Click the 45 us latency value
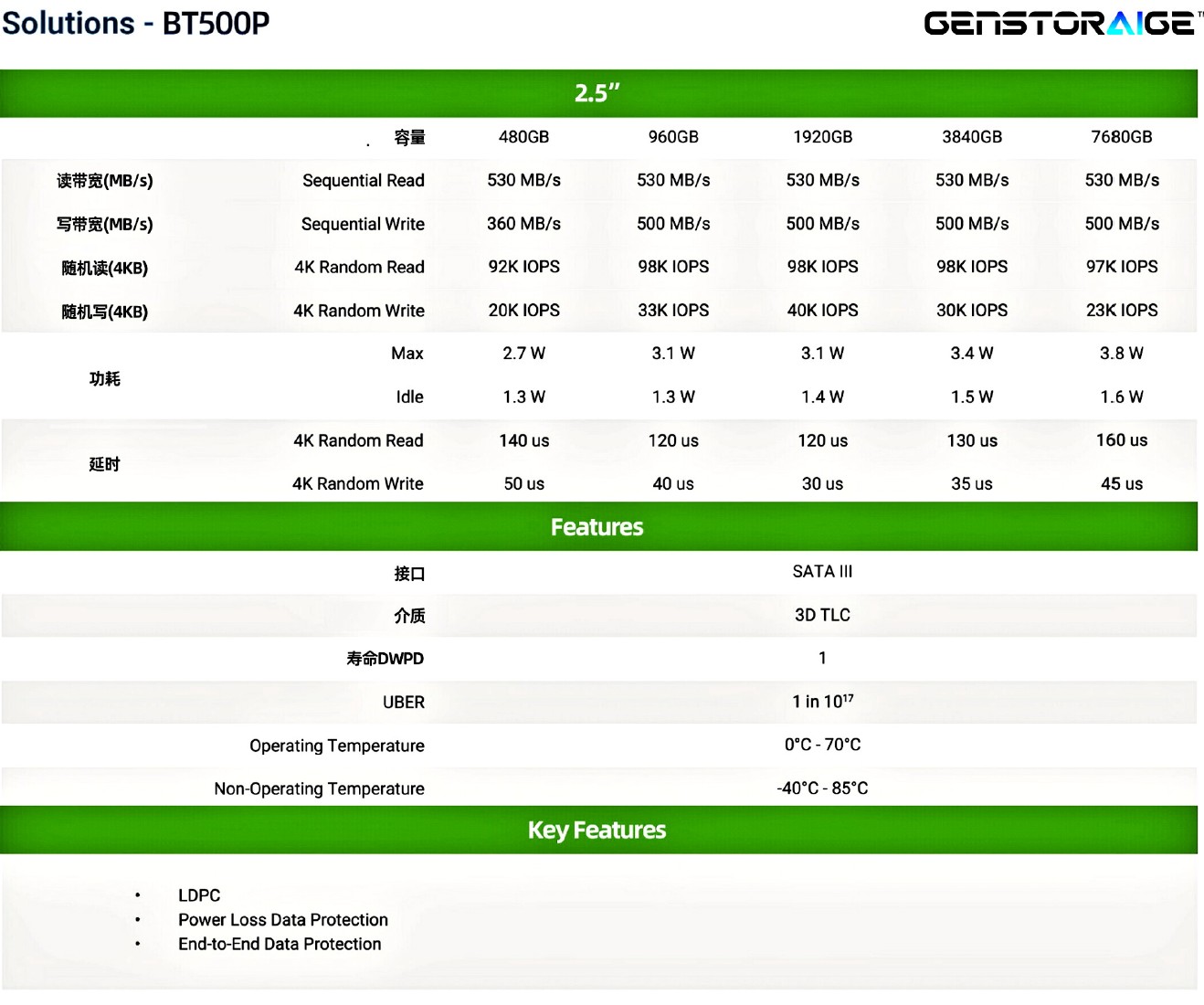 click(x=1122, y=484)
